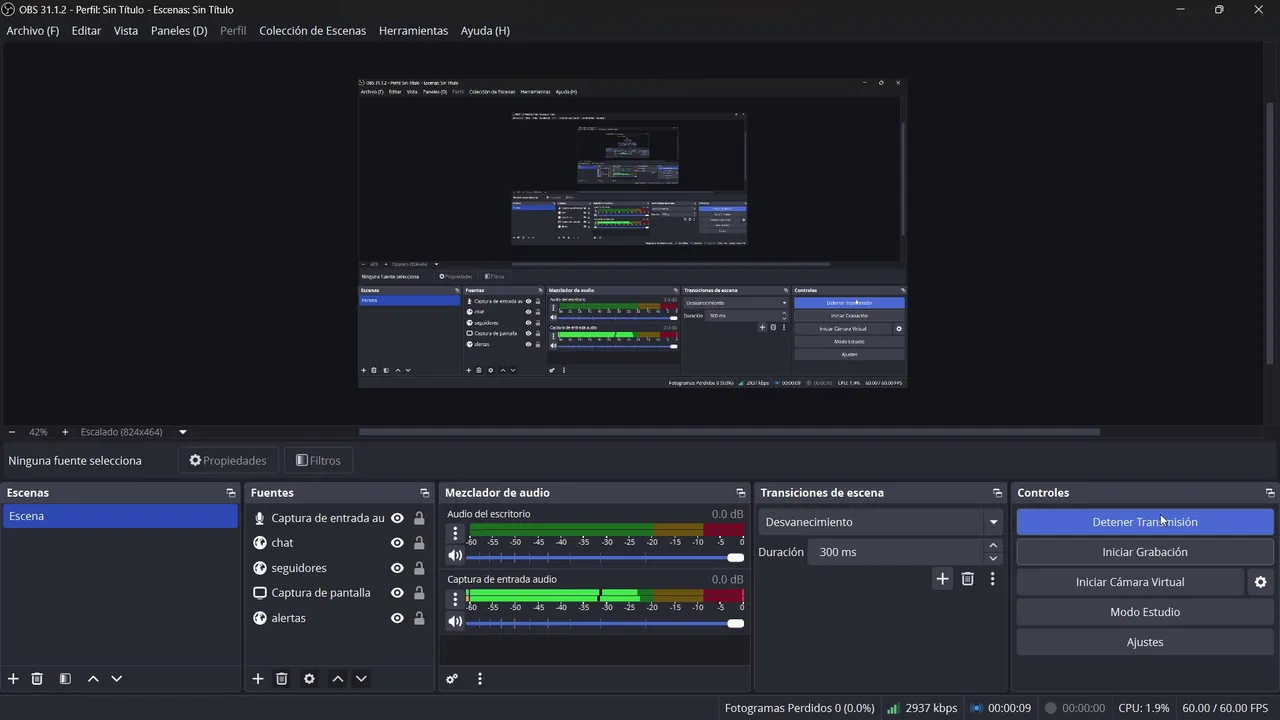Hide Captura de entrada audio source
The image size is (1280, 720).
pos(397,518)
